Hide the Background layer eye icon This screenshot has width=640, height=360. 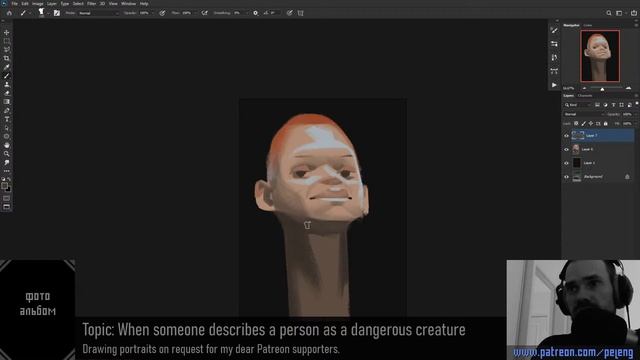[566, 177]
